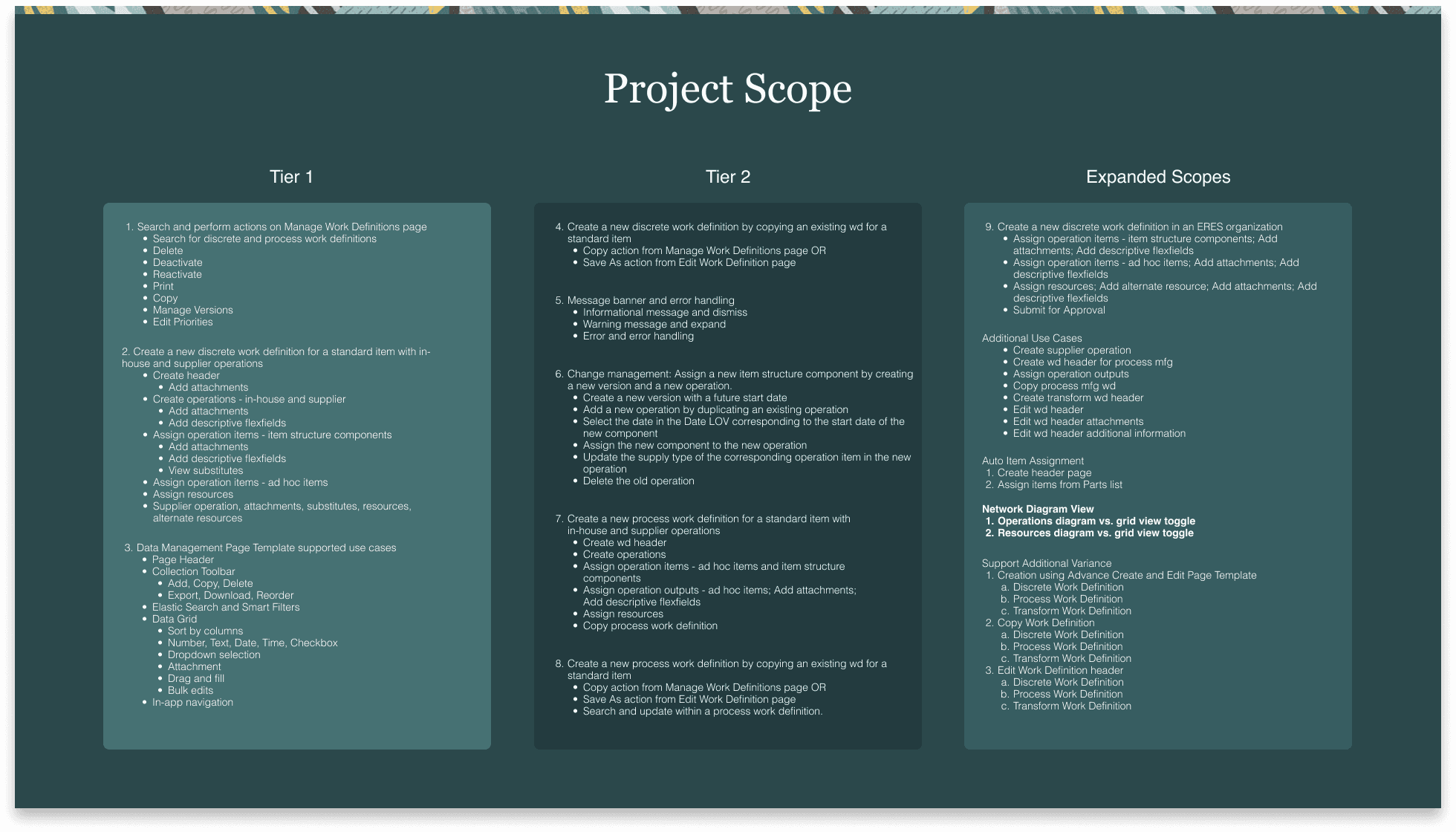Click Submit for Approval bullet
The image size is (1456, 832).
click(x=1059, y=310)
